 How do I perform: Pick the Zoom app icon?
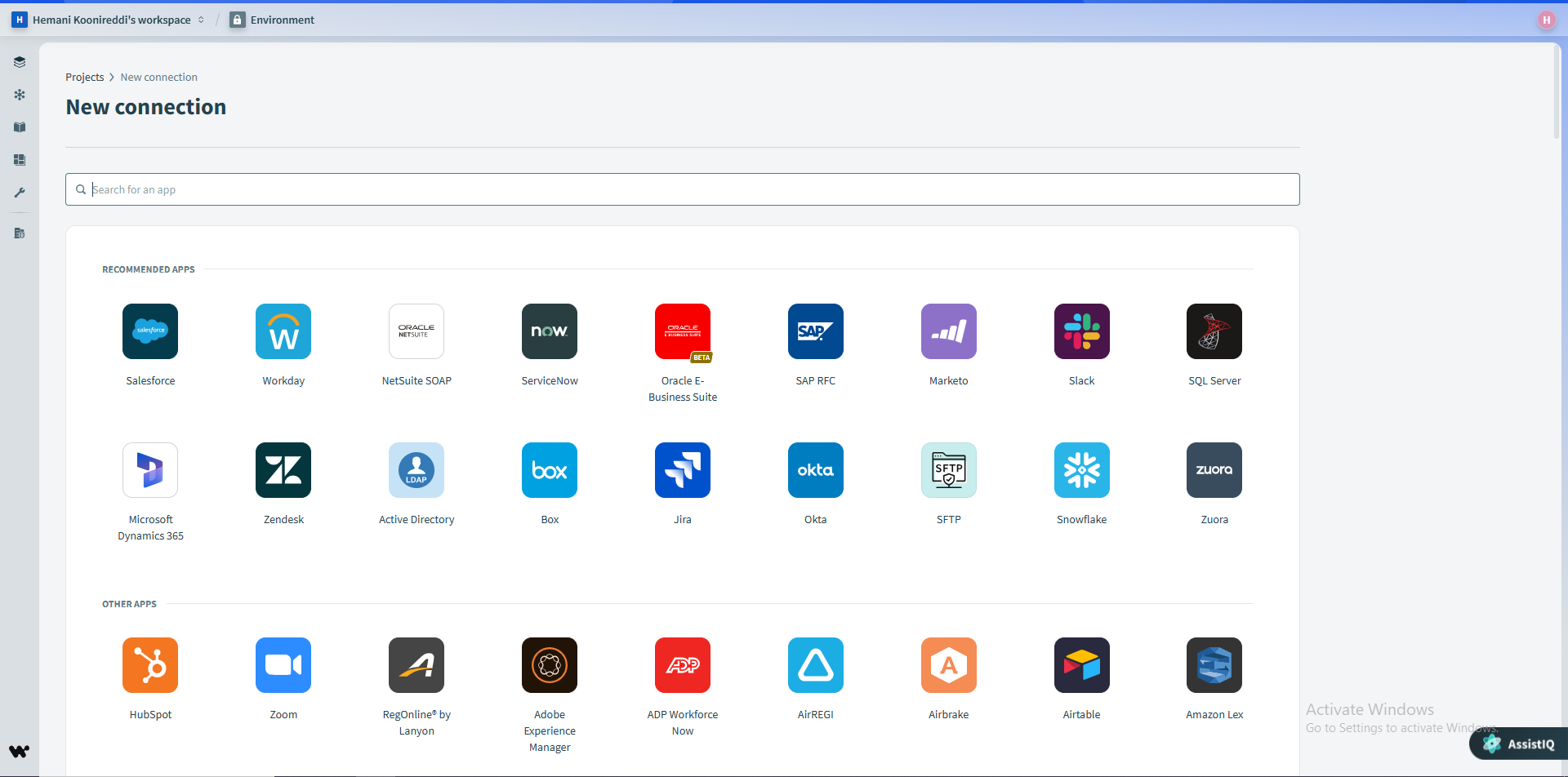click(283, 665)
